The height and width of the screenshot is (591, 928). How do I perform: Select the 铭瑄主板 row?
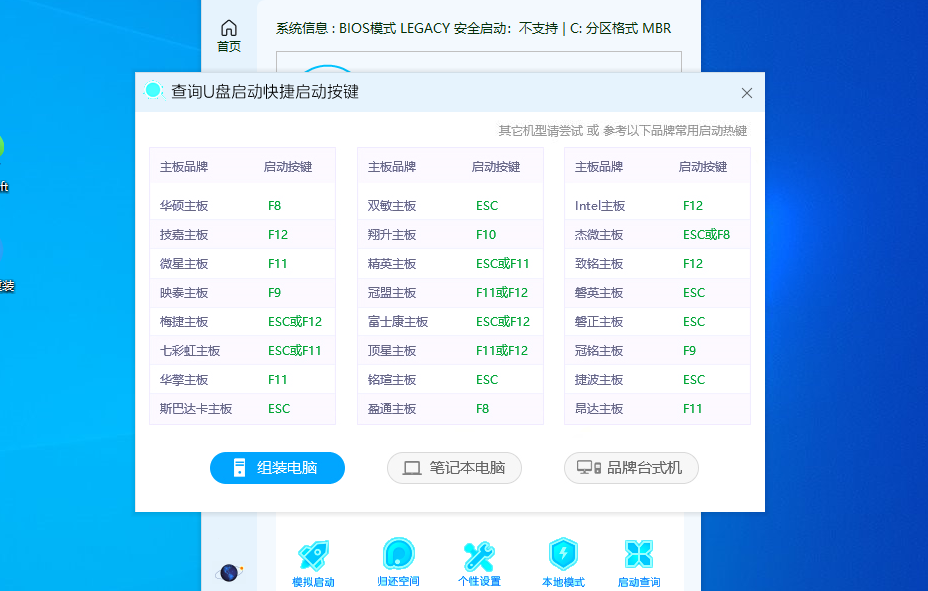[450, 379]
